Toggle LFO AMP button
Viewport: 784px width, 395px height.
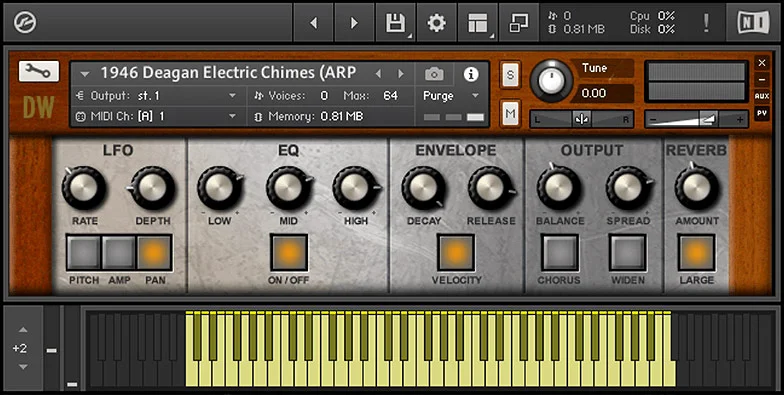118,253
